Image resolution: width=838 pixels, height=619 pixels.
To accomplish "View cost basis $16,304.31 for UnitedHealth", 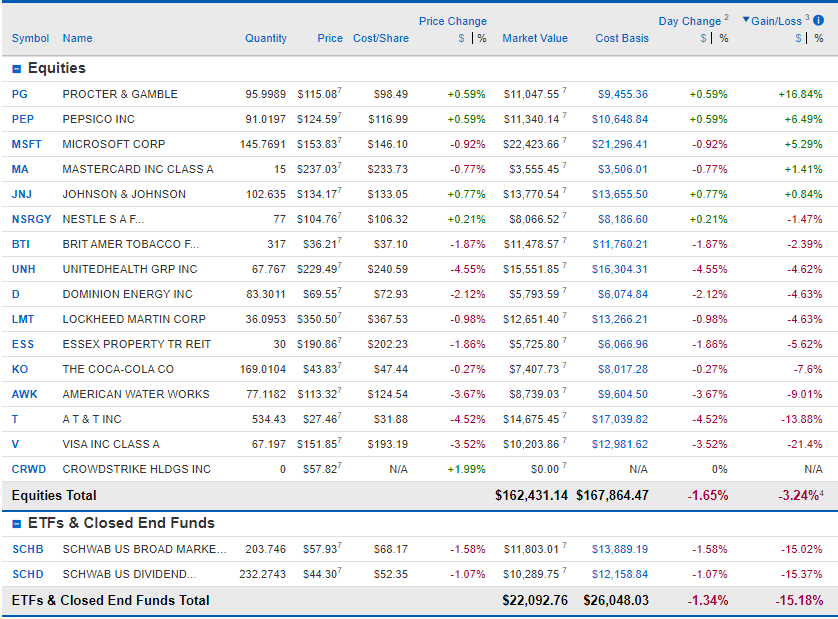I will coord(620,269).
